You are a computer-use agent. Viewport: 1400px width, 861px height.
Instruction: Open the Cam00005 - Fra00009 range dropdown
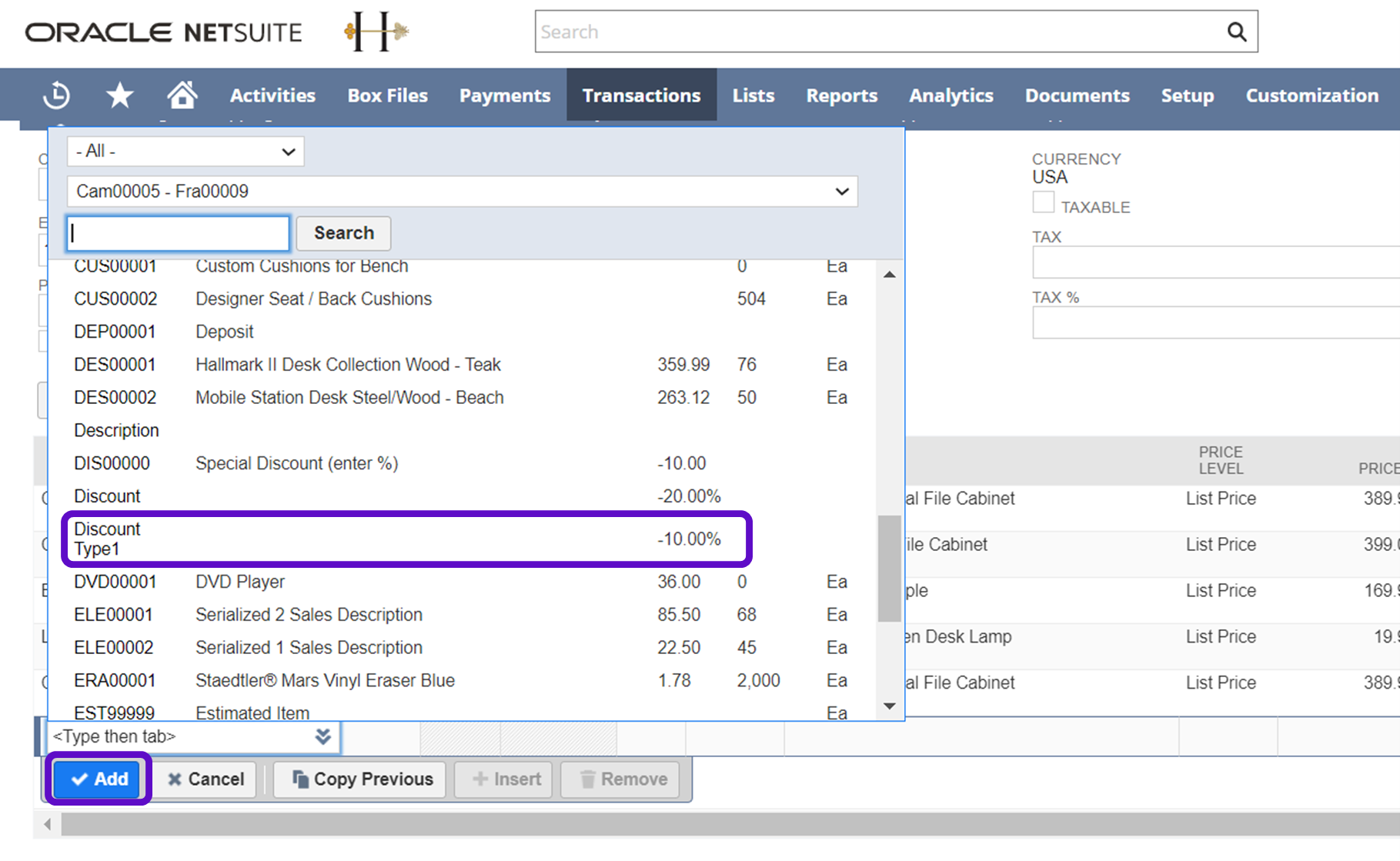462,192
